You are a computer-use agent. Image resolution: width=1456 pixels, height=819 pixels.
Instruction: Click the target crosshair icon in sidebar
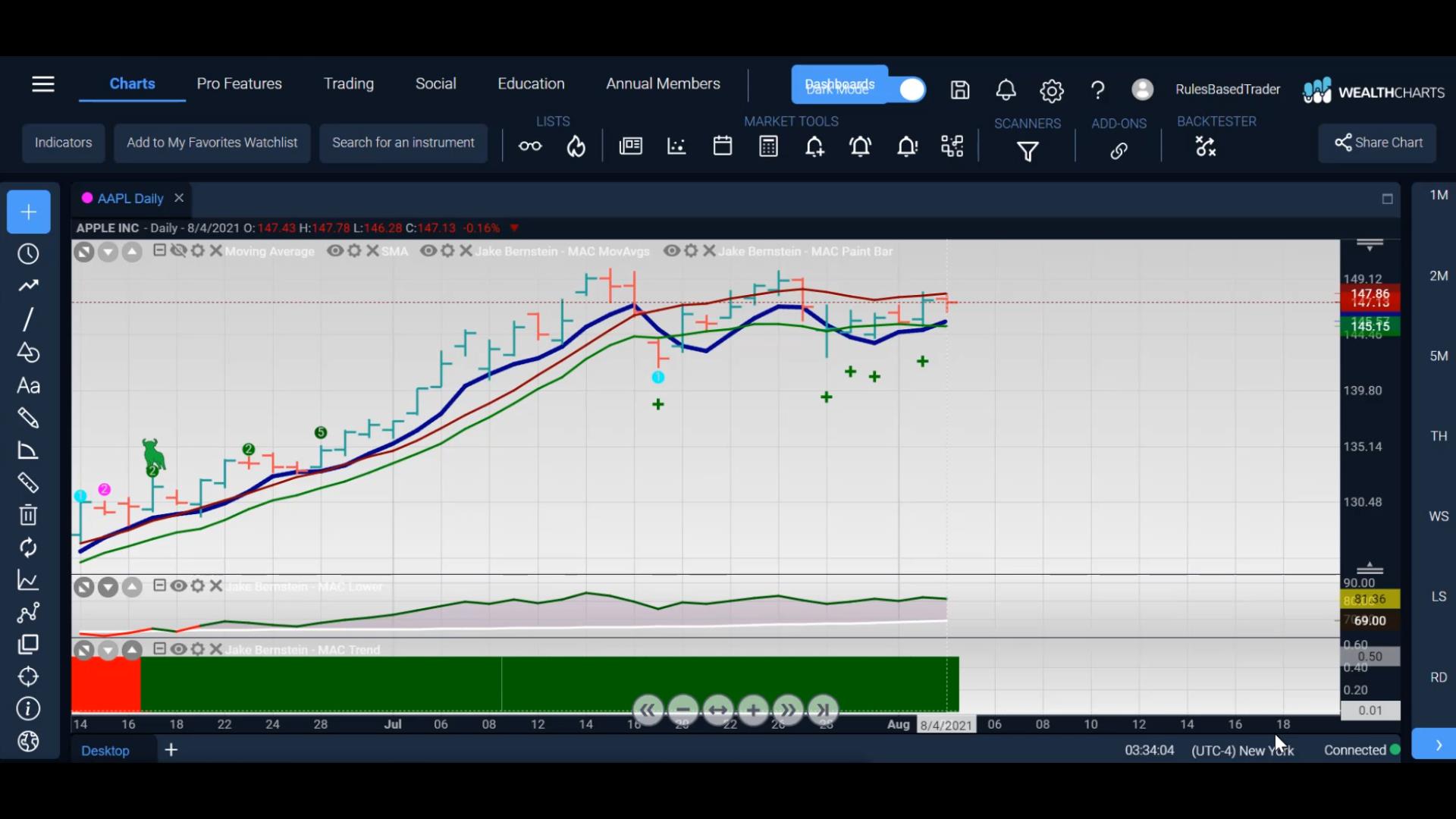click(28, 676)
